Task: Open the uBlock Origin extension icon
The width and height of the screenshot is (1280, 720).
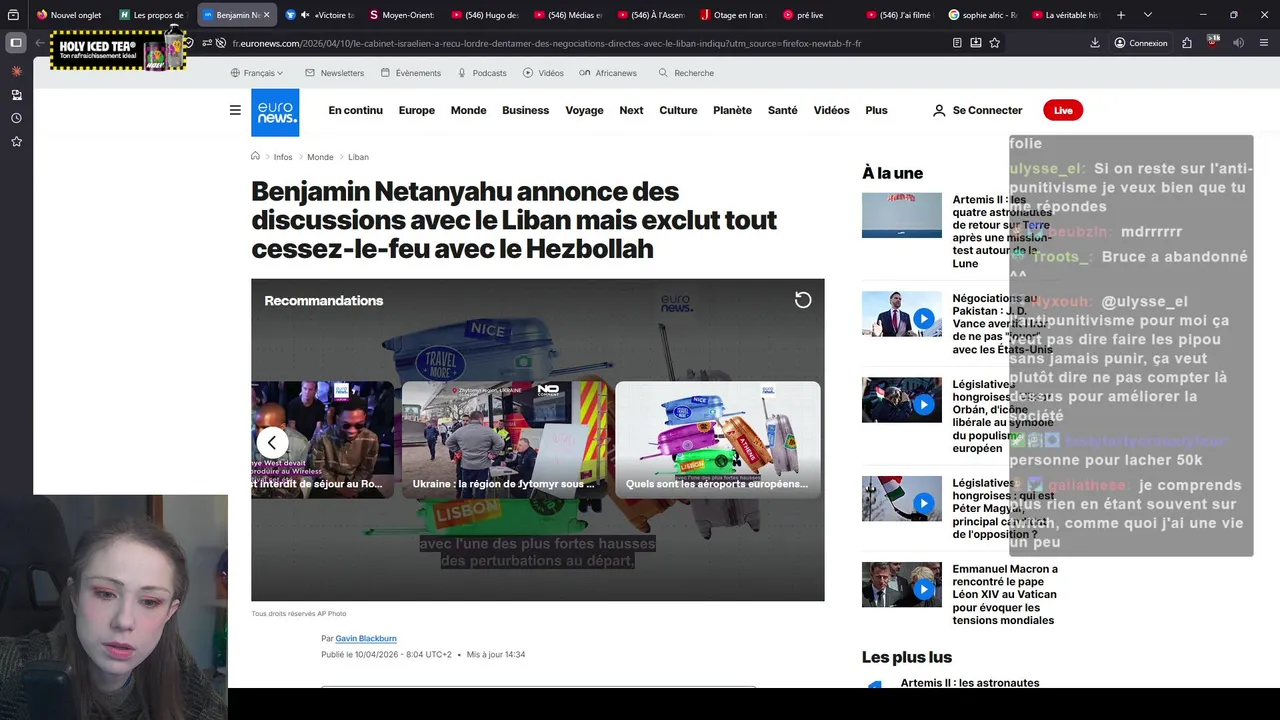Action: point(1213,42)
